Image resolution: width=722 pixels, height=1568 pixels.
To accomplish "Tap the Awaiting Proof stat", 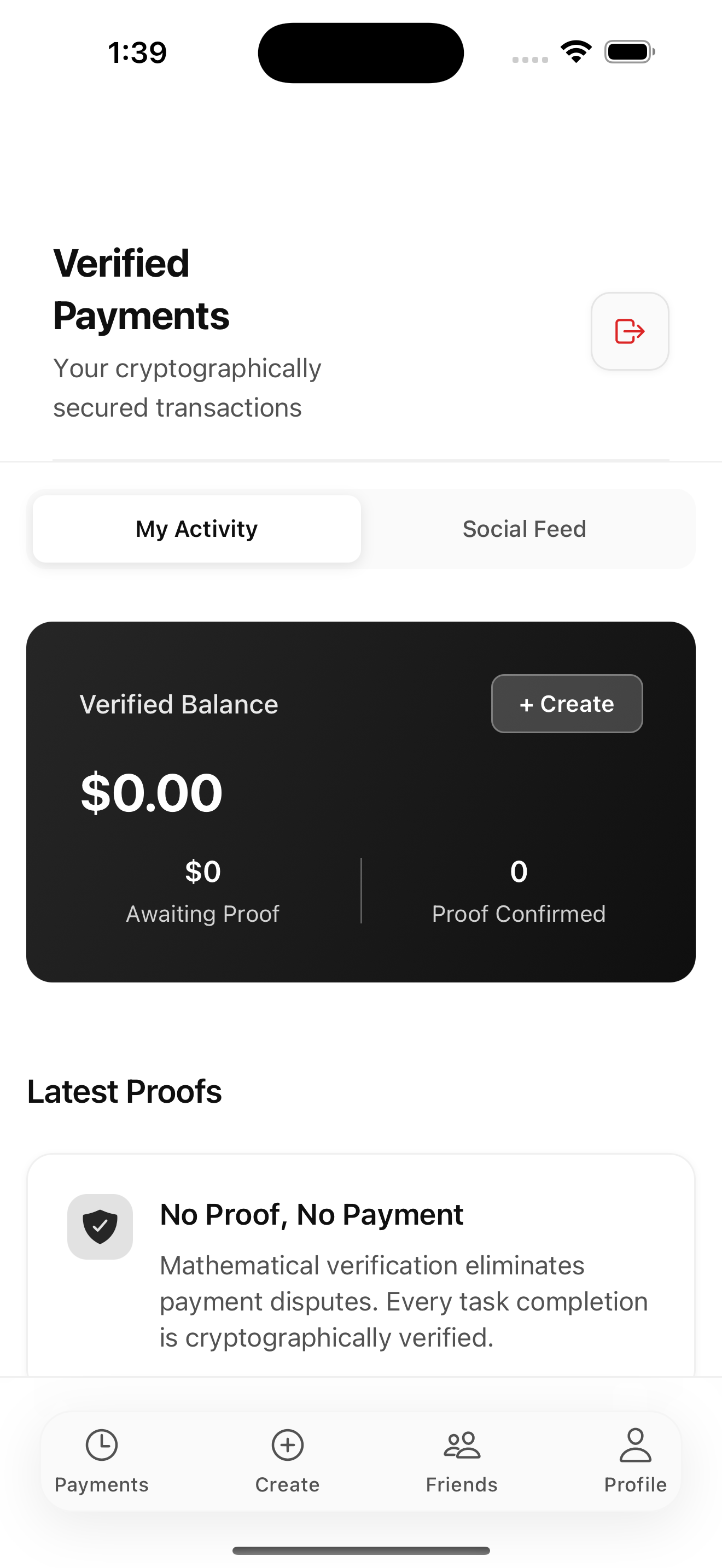I will [203, 891].
